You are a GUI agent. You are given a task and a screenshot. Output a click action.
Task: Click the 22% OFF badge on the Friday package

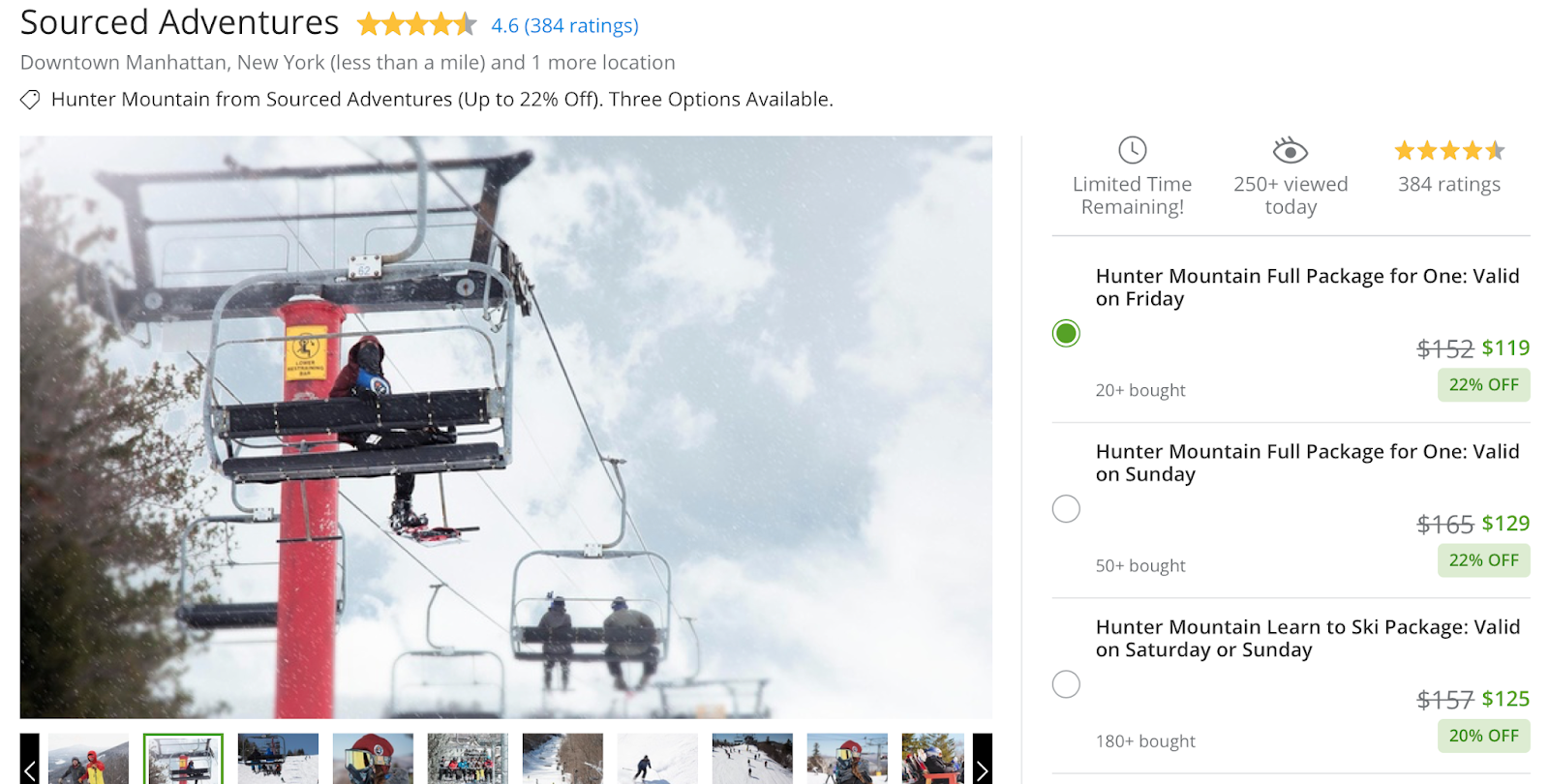(1483, 385)
